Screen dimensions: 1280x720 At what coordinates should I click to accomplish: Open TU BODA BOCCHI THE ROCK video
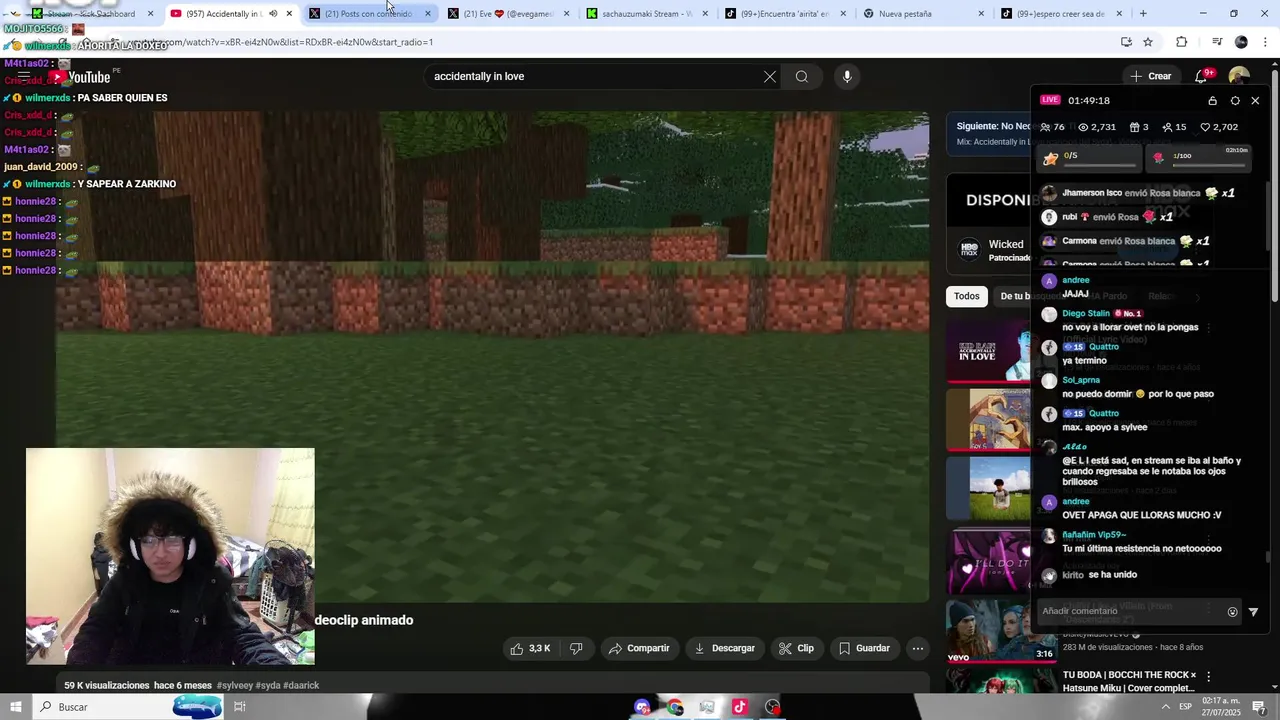click(x=1129, y=681)
